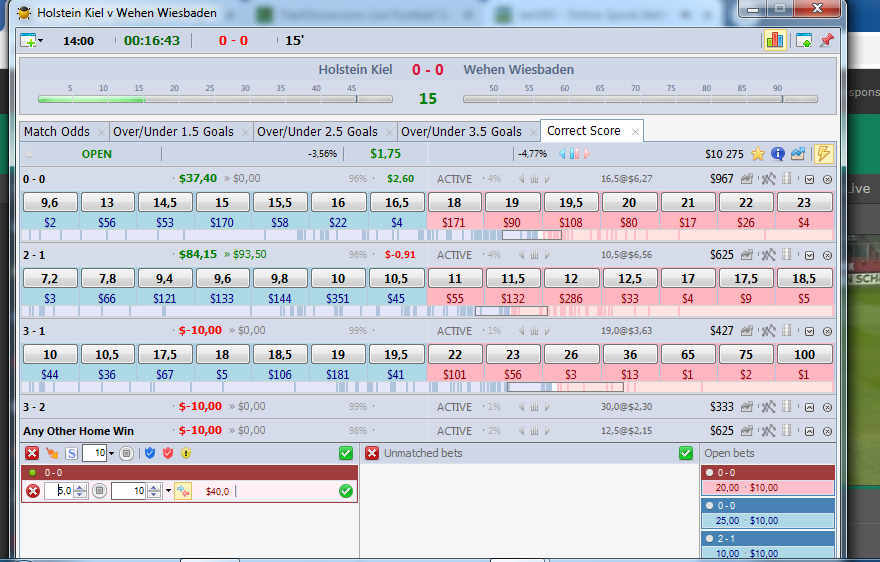
Task: Toggle the lightning one-click betting icon
Action: [823, 153]
